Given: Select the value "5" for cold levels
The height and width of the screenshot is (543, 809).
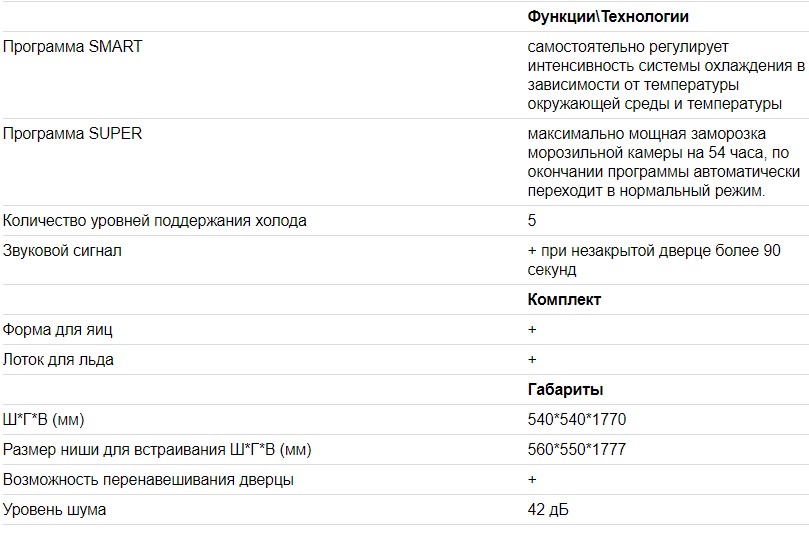Looking at the screenshot, I should (x=532, y=220).
